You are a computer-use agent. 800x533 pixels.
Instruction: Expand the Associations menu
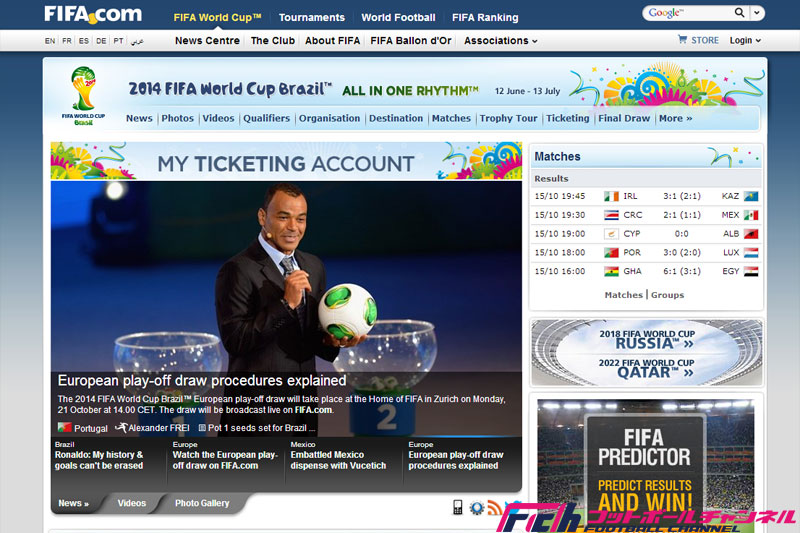click(501, 41)
